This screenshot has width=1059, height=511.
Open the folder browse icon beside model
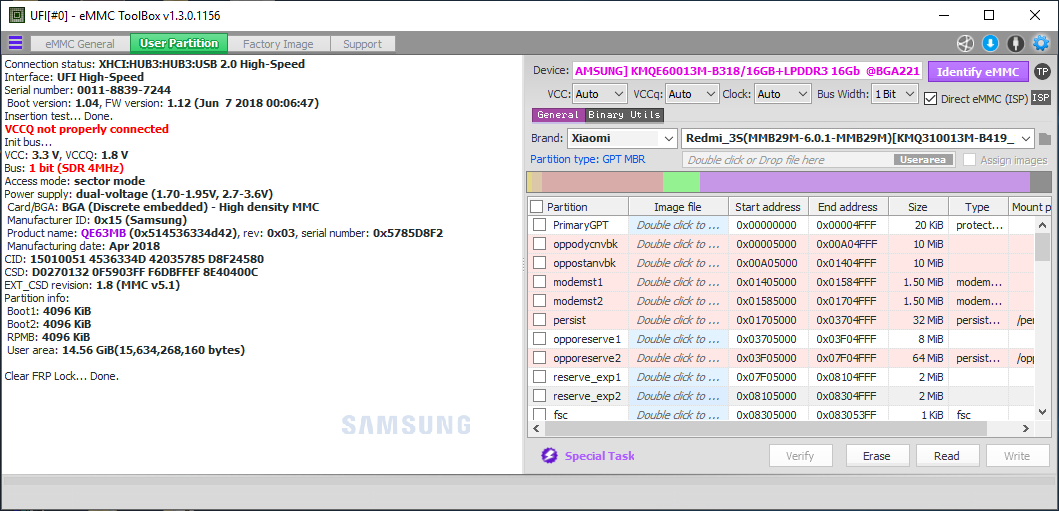pos(1045,139)
